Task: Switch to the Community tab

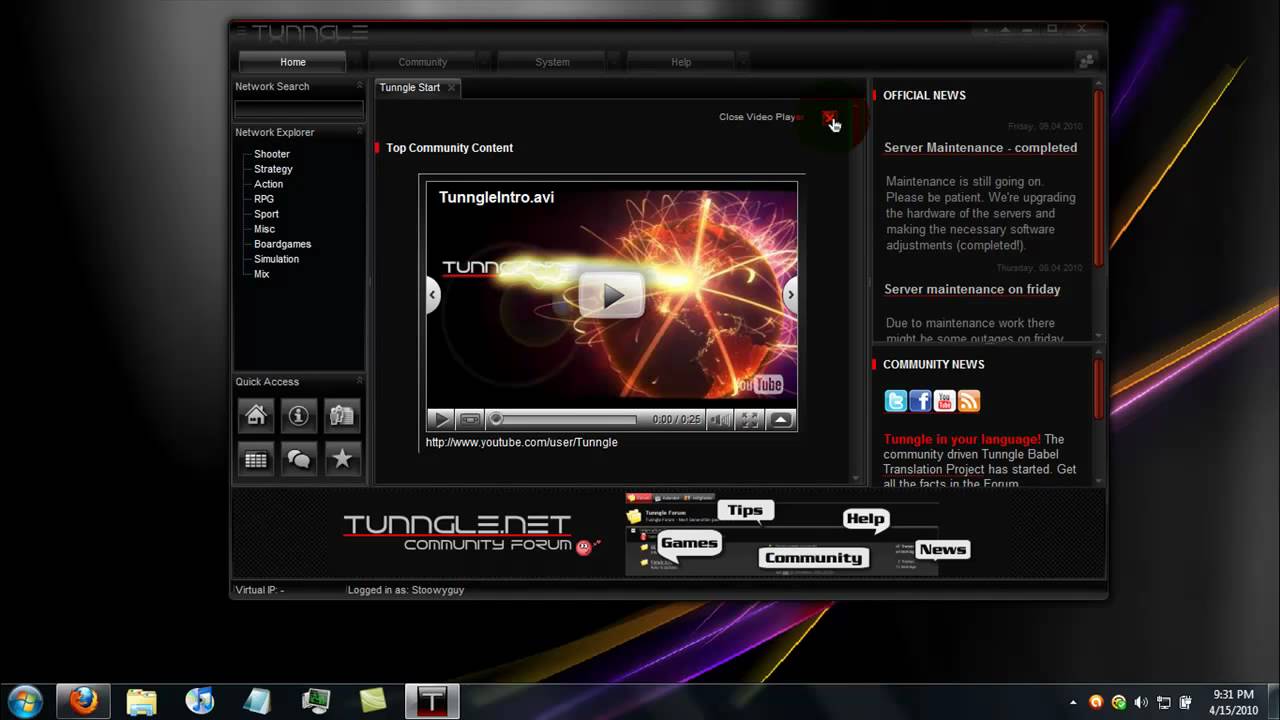Action: click(x=422, y=62)
